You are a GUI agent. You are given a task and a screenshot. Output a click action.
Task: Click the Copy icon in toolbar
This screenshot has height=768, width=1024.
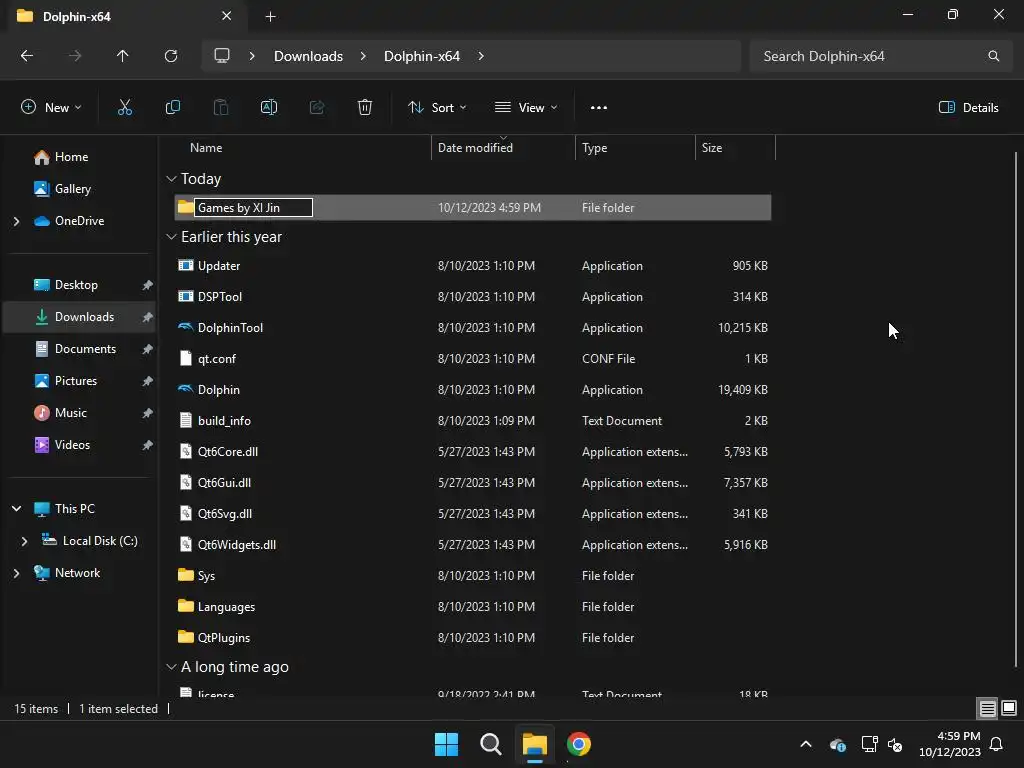(172, 108)
